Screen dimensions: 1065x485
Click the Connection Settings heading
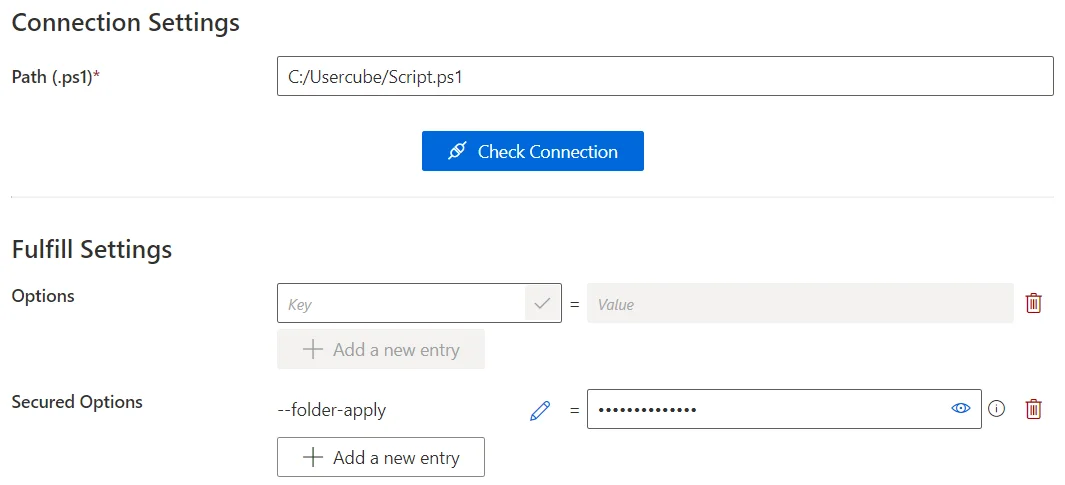point(126,22)
